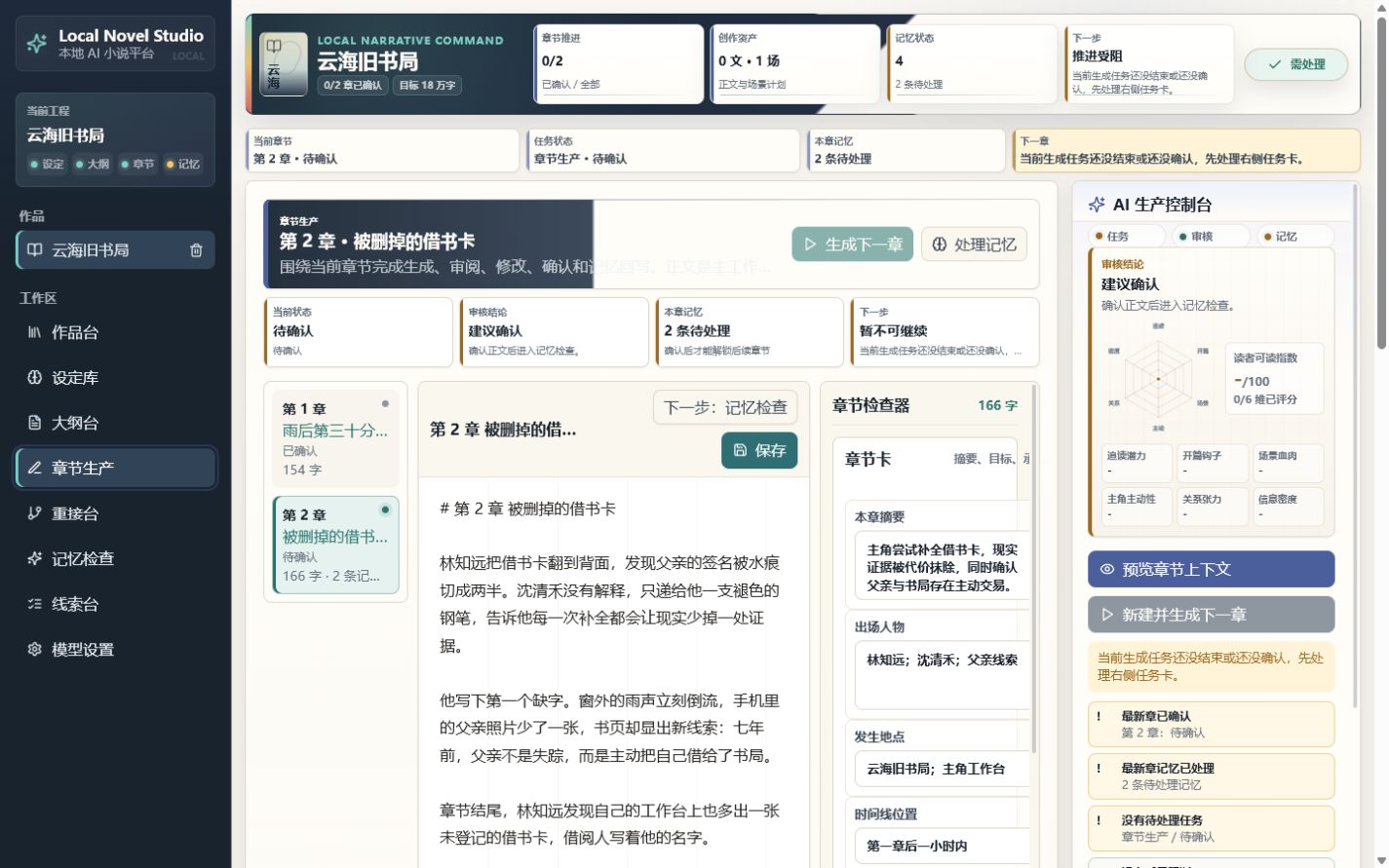This screenshot has height=868, width=1389.
Task: Open 线索台 from the sidebar
Action: tap(115, 604)
